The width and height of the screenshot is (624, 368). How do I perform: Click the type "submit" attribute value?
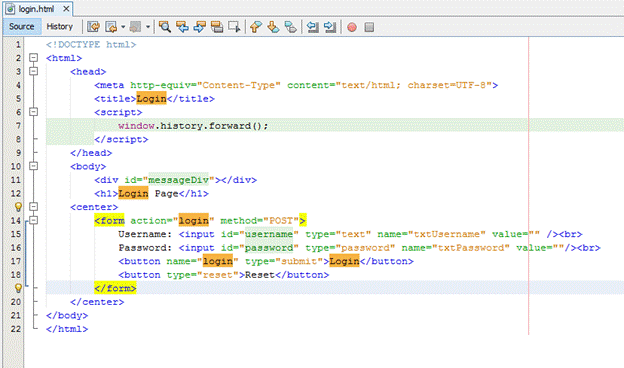pos(299,261)
